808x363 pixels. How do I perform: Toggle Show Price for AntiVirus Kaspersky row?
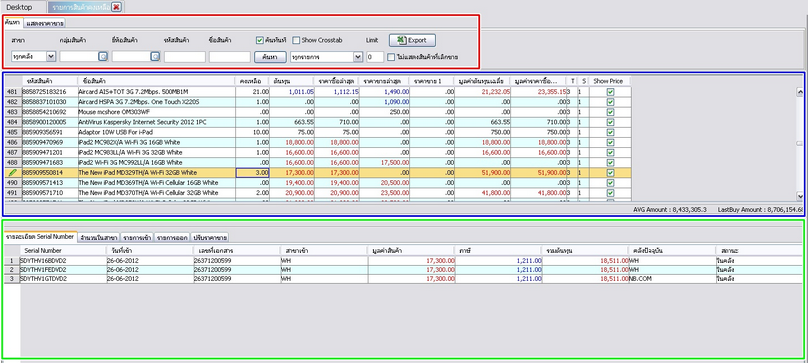tap(610, 122)
